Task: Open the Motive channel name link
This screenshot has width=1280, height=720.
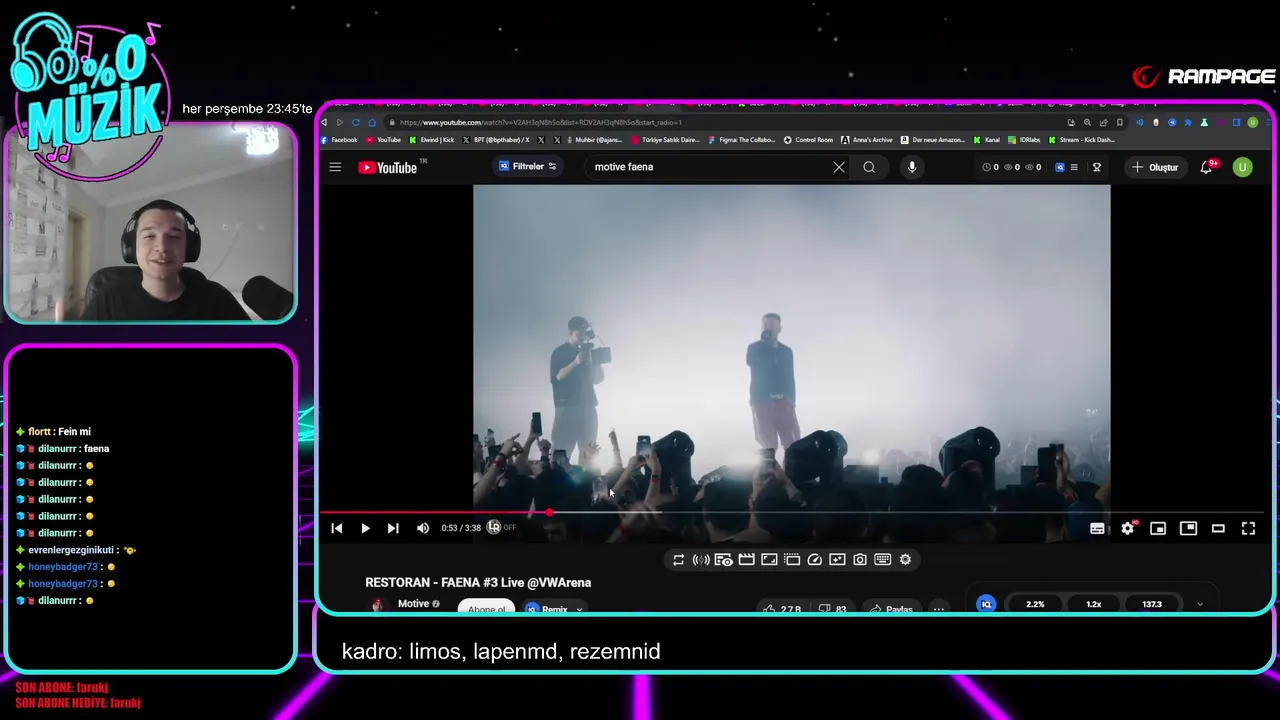Action: (x=413, y=604)
